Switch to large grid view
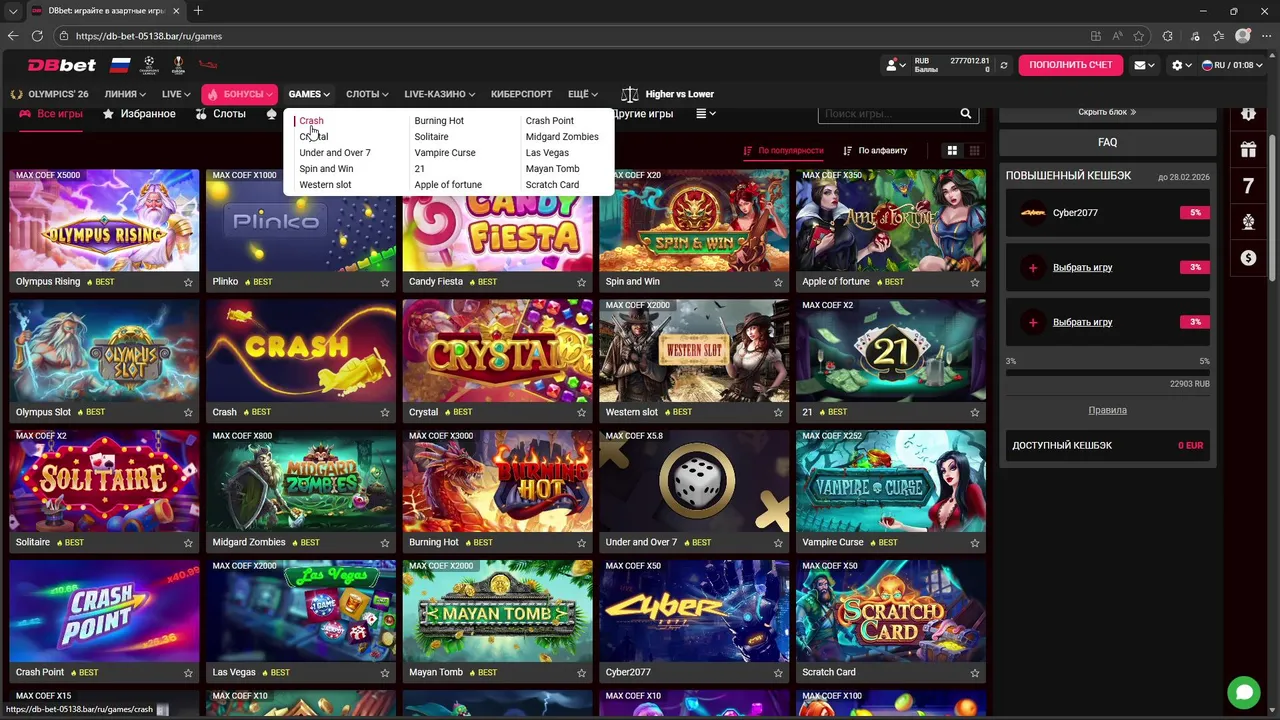This screenshot has width=1280, height=720. (952, 150)
